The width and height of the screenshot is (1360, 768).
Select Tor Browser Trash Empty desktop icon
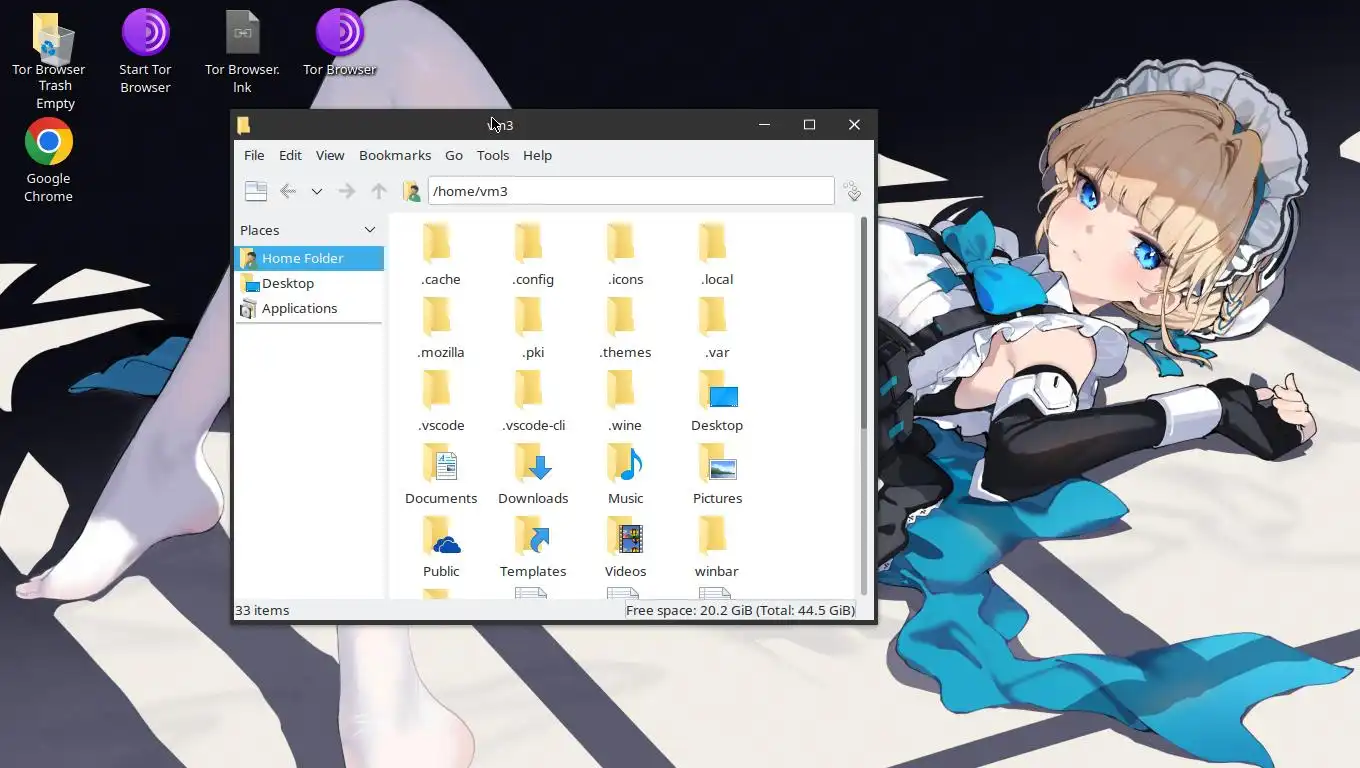coord(48,62)
